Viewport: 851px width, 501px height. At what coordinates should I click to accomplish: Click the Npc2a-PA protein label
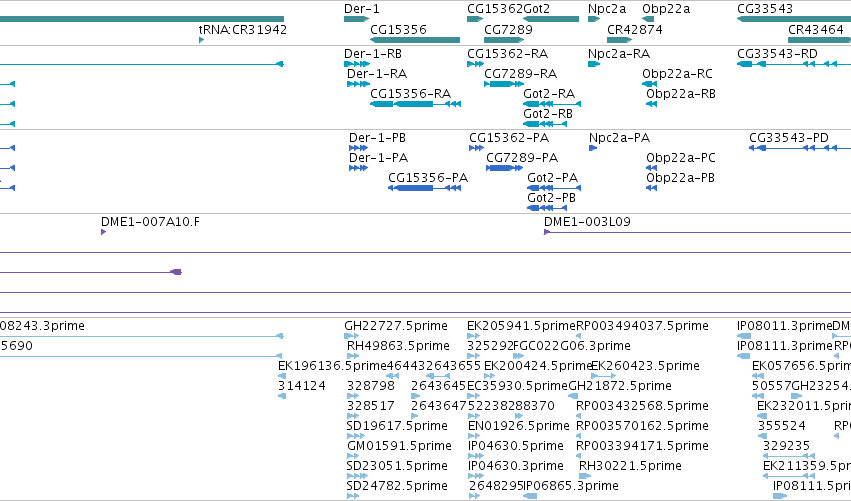click(x=619, y=138)
